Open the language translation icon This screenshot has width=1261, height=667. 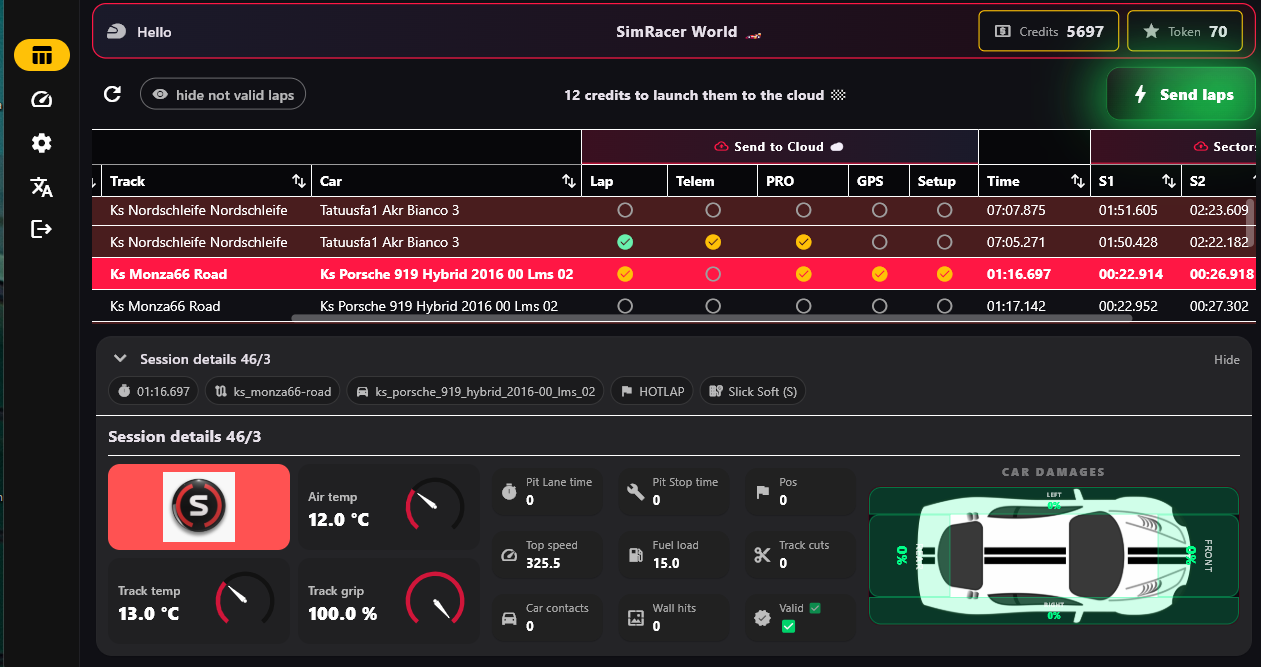[41, 187]
